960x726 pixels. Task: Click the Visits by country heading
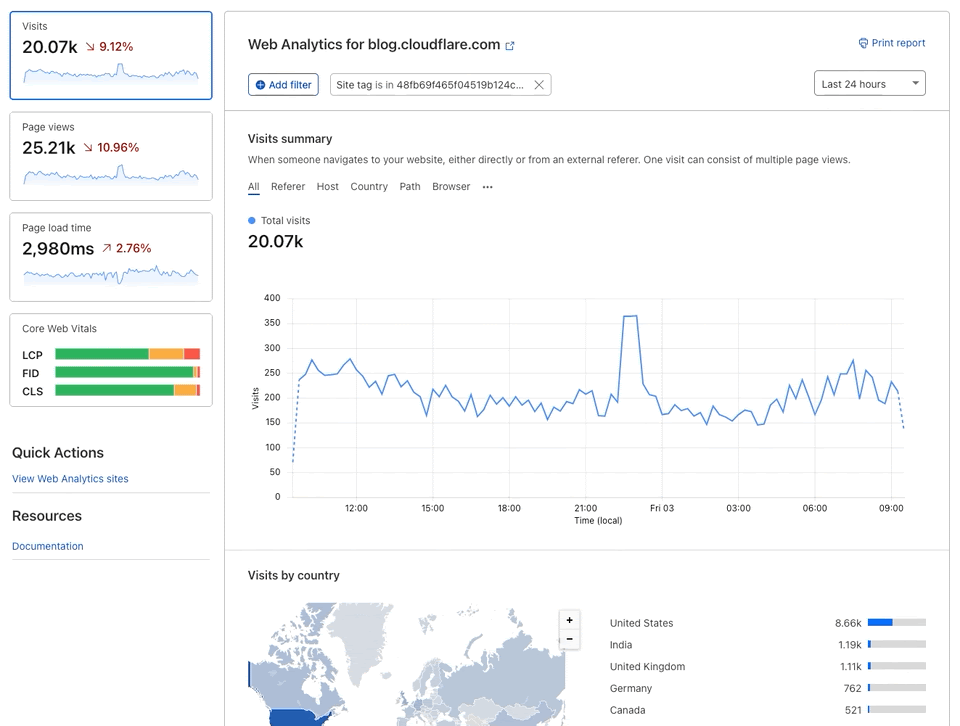pyautogui.click(x=294, y=575)
